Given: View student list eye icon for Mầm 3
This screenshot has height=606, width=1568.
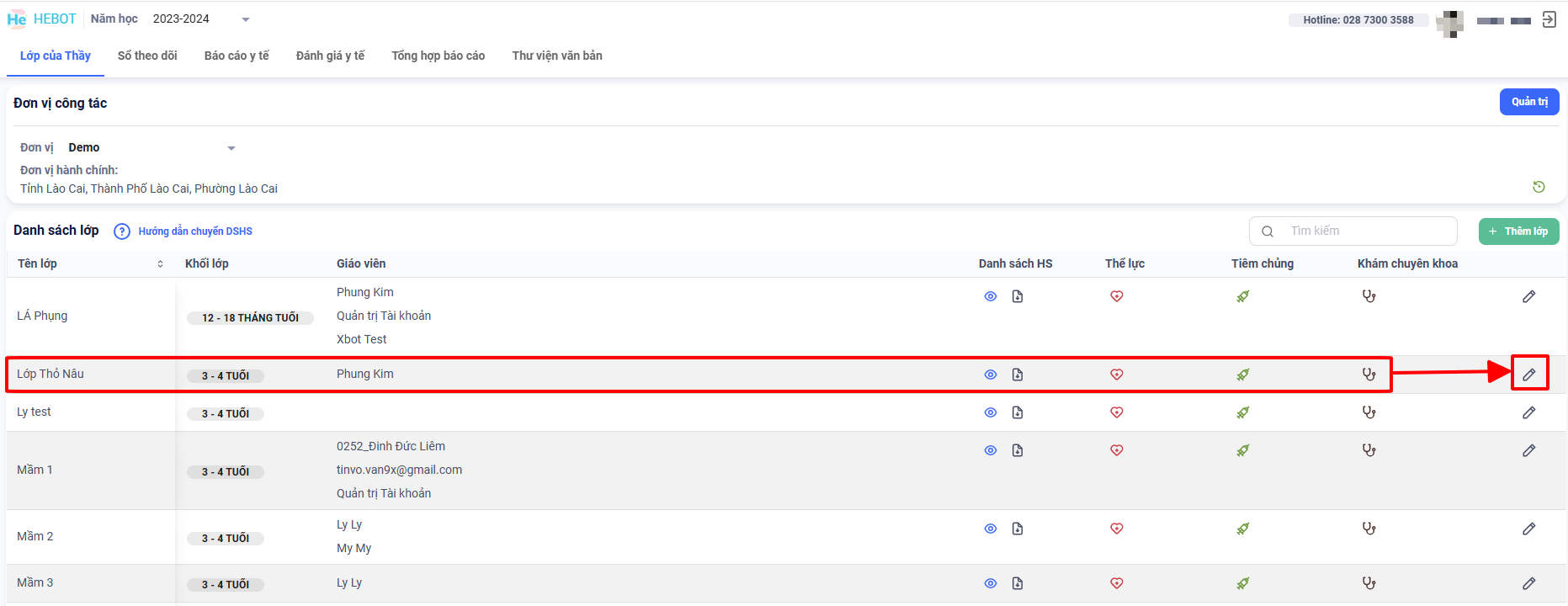Looking at the screenshot, I should pyautogui.click(x=991, y=583).
